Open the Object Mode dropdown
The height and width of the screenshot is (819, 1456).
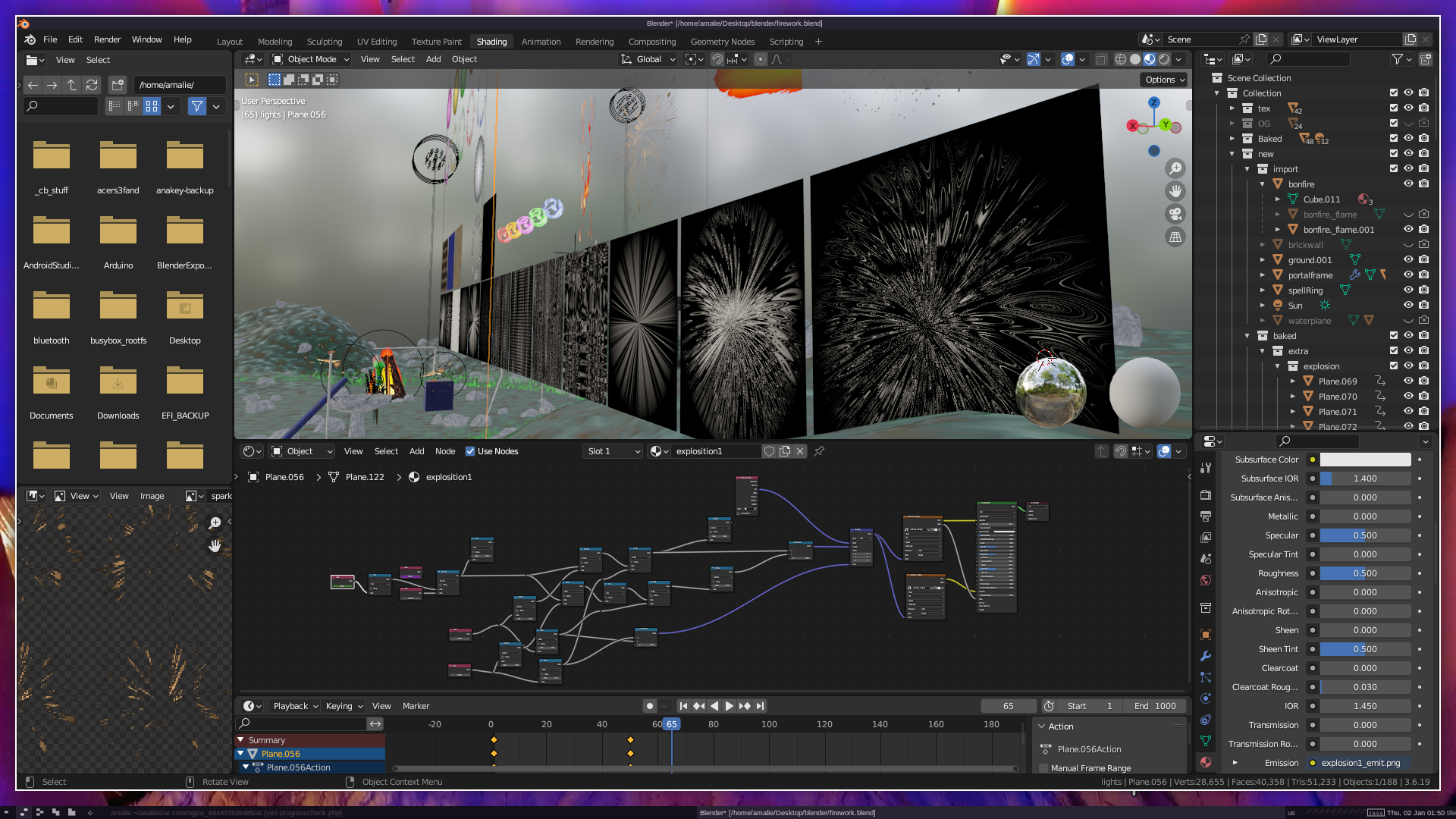pyautogui.click(x=311, y=59)
